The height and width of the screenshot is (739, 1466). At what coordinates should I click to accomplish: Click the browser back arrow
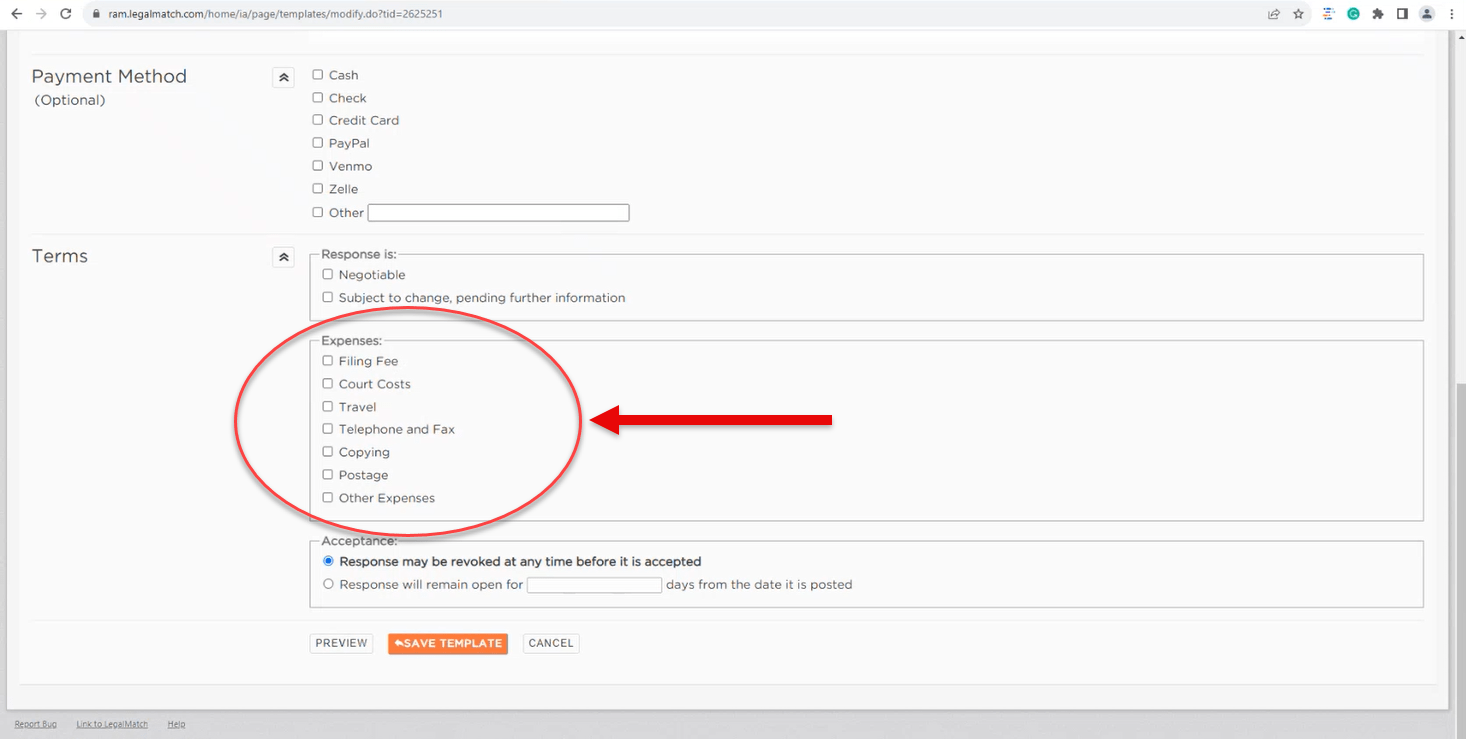pyautogui.click(x=16, y=14)
